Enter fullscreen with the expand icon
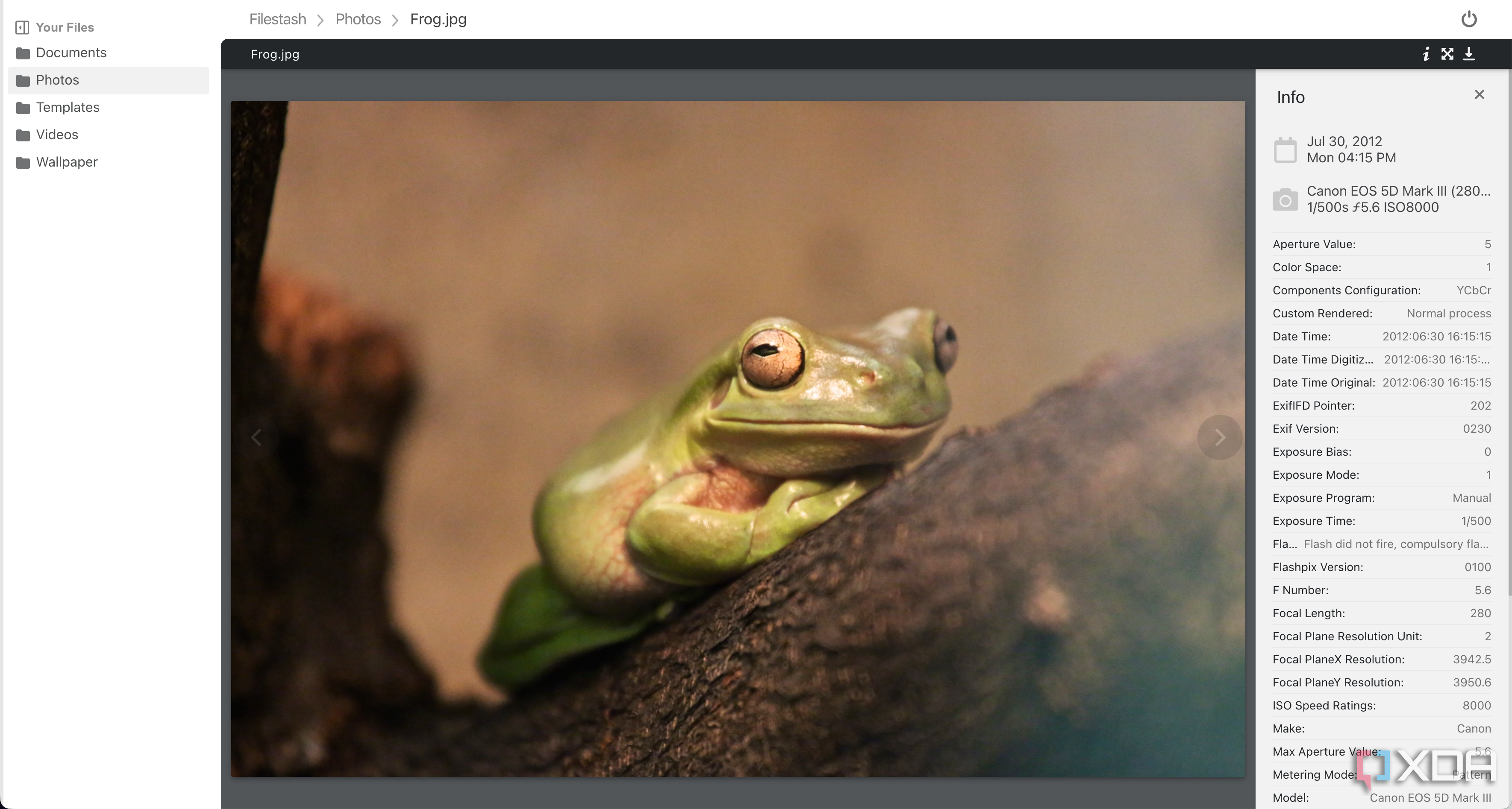Image resolution: width=1512 pixels, height=809 pixels. tap(1447, 54)
